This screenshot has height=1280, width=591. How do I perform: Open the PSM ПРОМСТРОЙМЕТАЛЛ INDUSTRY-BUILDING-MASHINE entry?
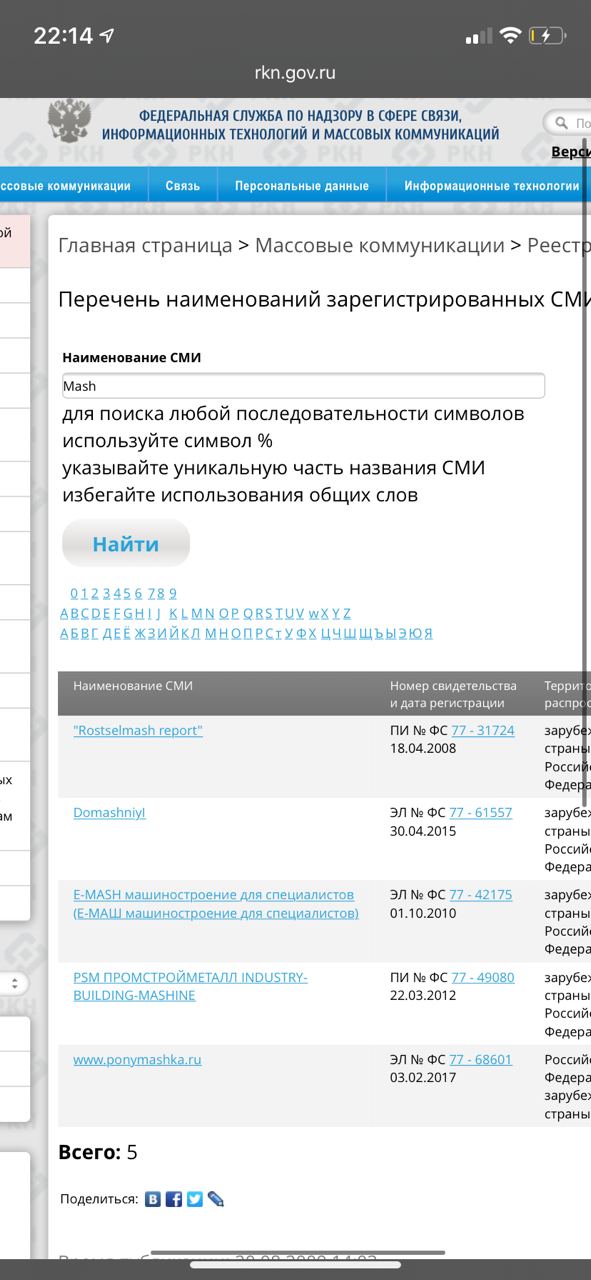point(190,985)
